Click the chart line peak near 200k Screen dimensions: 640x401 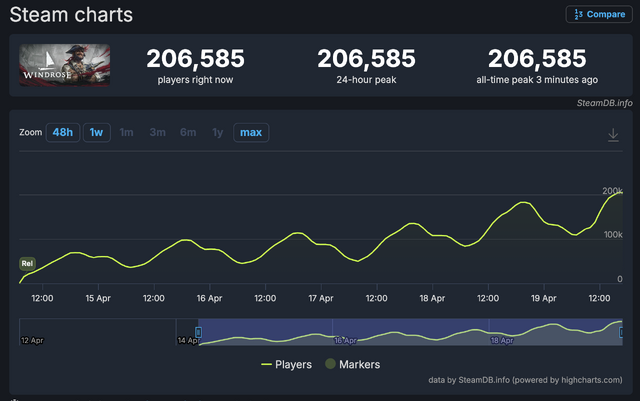619,192
